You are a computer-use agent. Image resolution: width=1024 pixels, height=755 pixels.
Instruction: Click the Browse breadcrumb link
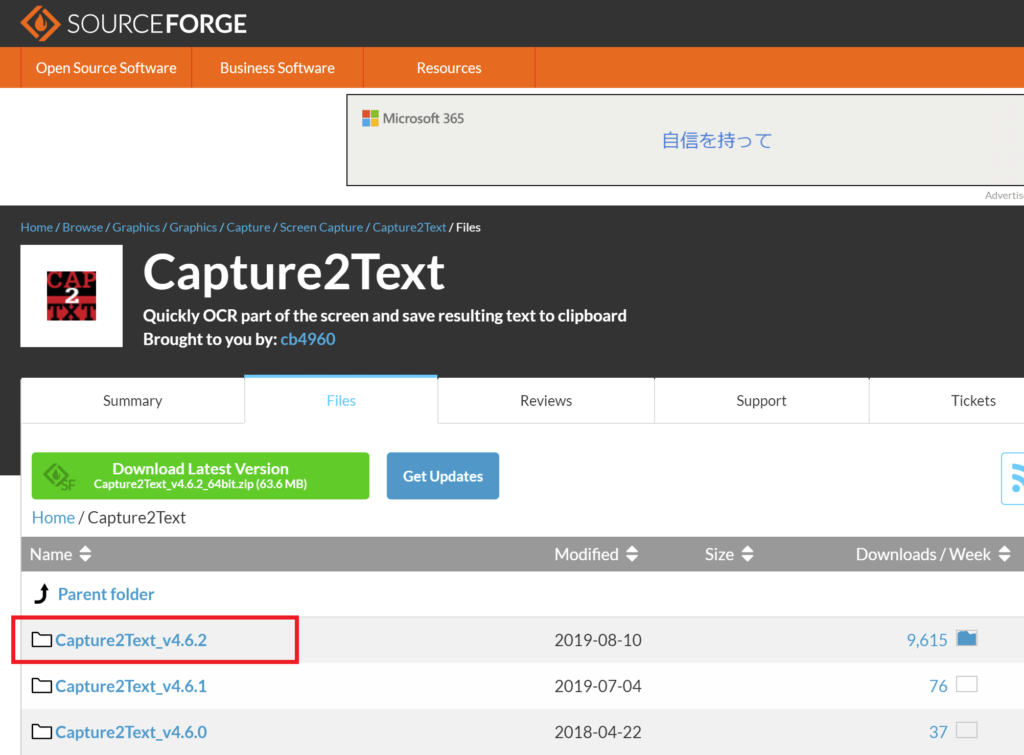coord(82,227)
